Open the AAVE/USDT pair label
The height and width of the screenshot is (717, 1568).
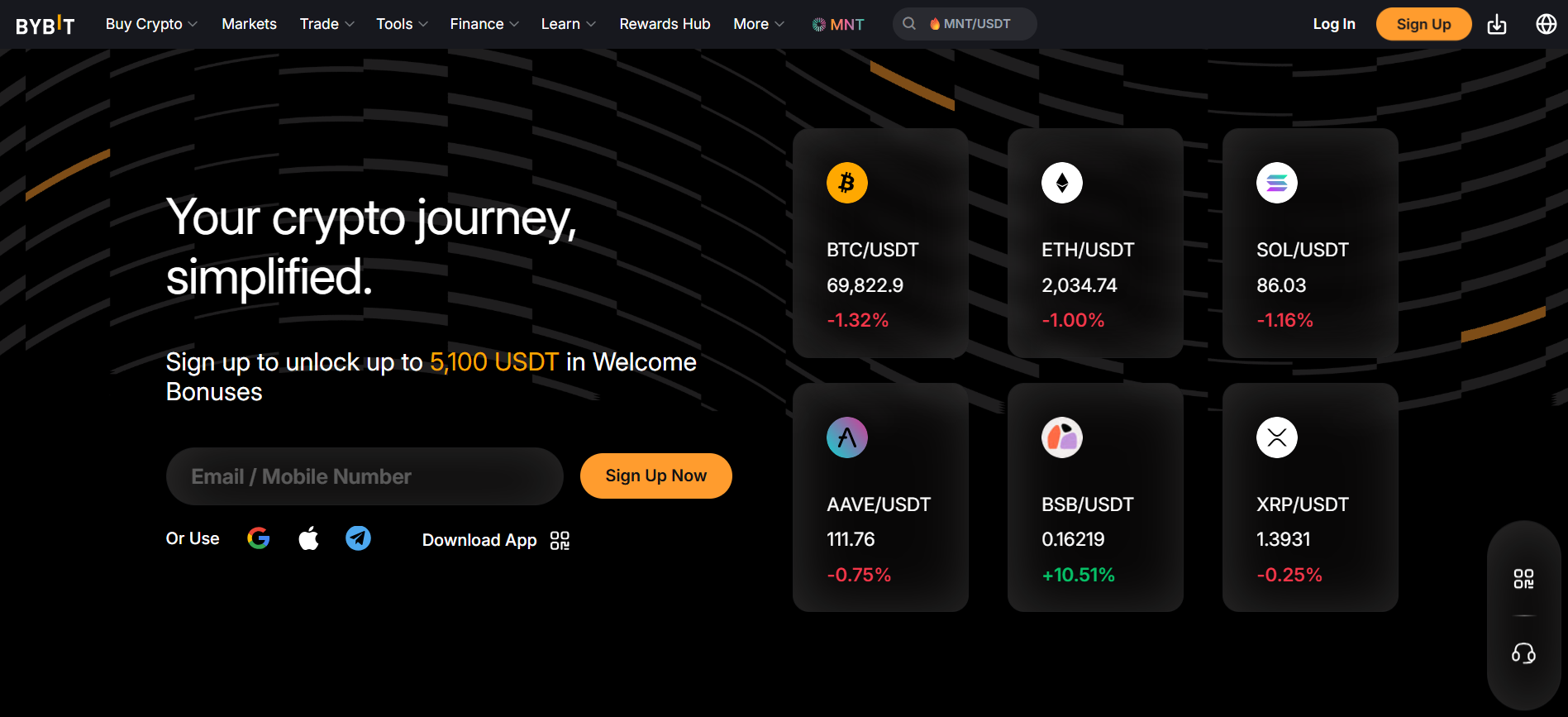[x=878, y=504]
